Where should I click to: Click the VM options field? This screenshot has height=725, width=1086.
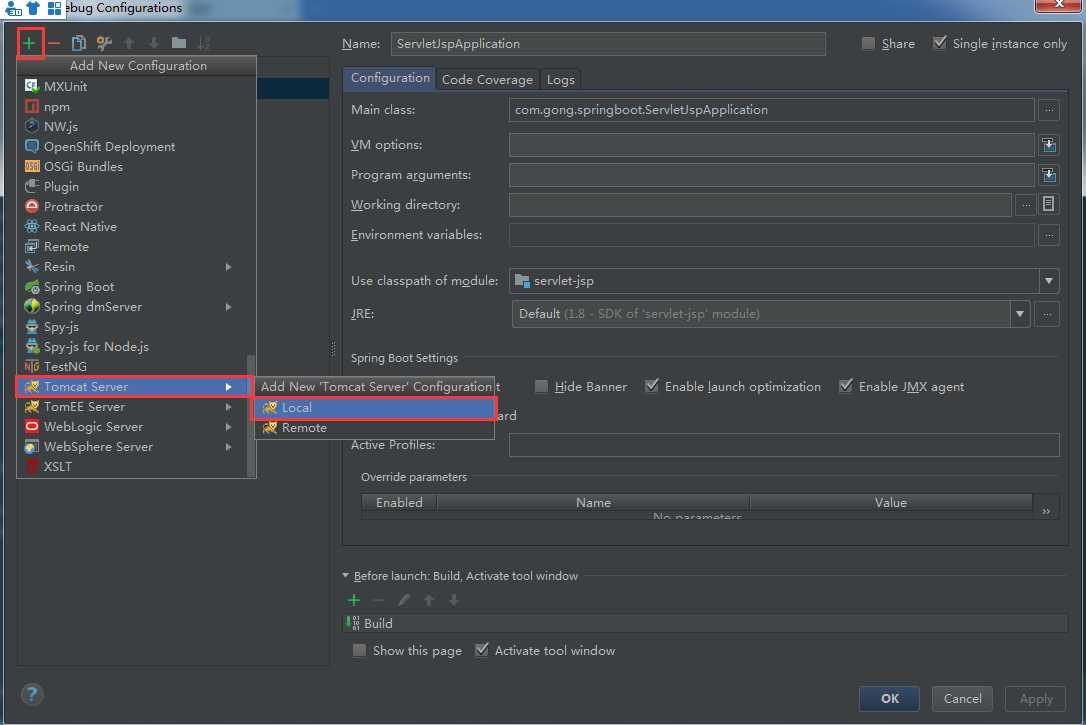[772, 145]
